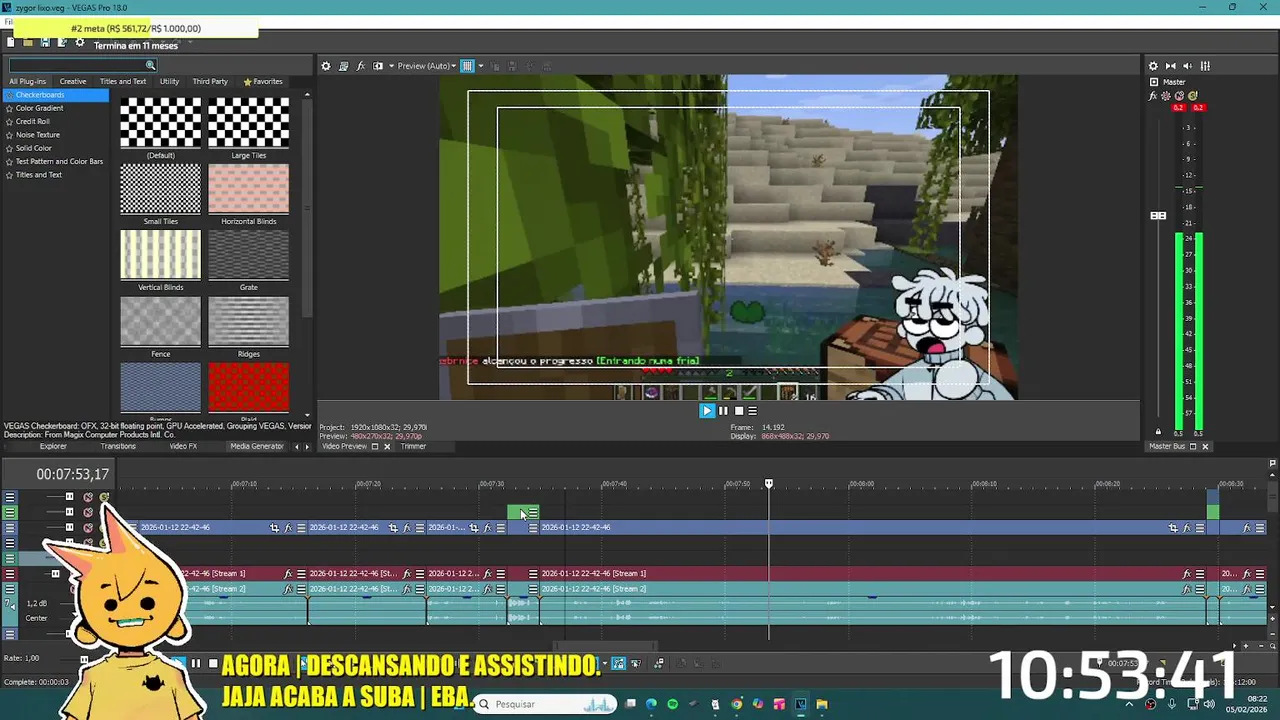Choose the Horizontal Blinds preset thumbnail
Image resolution: width=1280 pixels, height=720 pixels.
pyautogui.click(x=248, y=189)
